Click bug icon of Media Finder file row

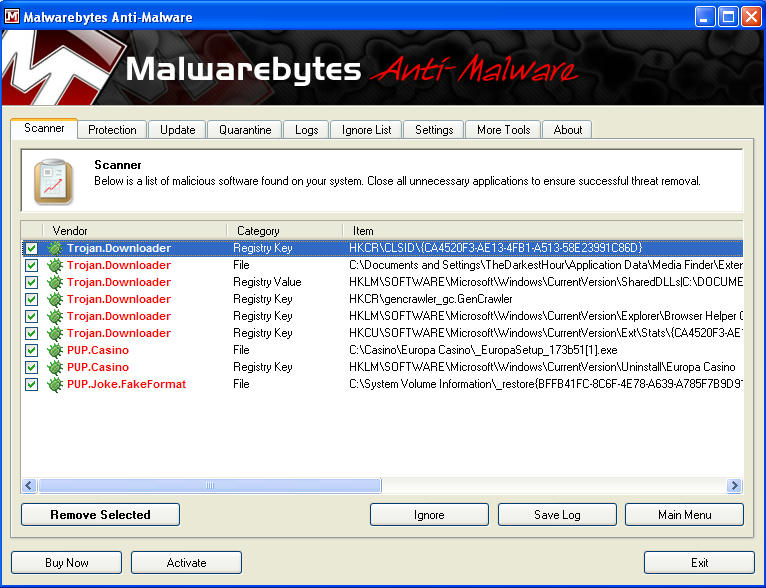click(55, 265)
